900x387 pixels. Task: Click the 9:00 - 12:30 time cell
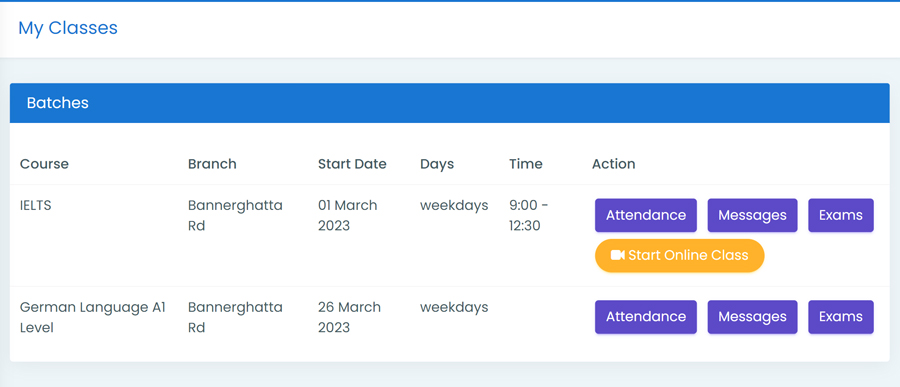click(x=529, y=215)
